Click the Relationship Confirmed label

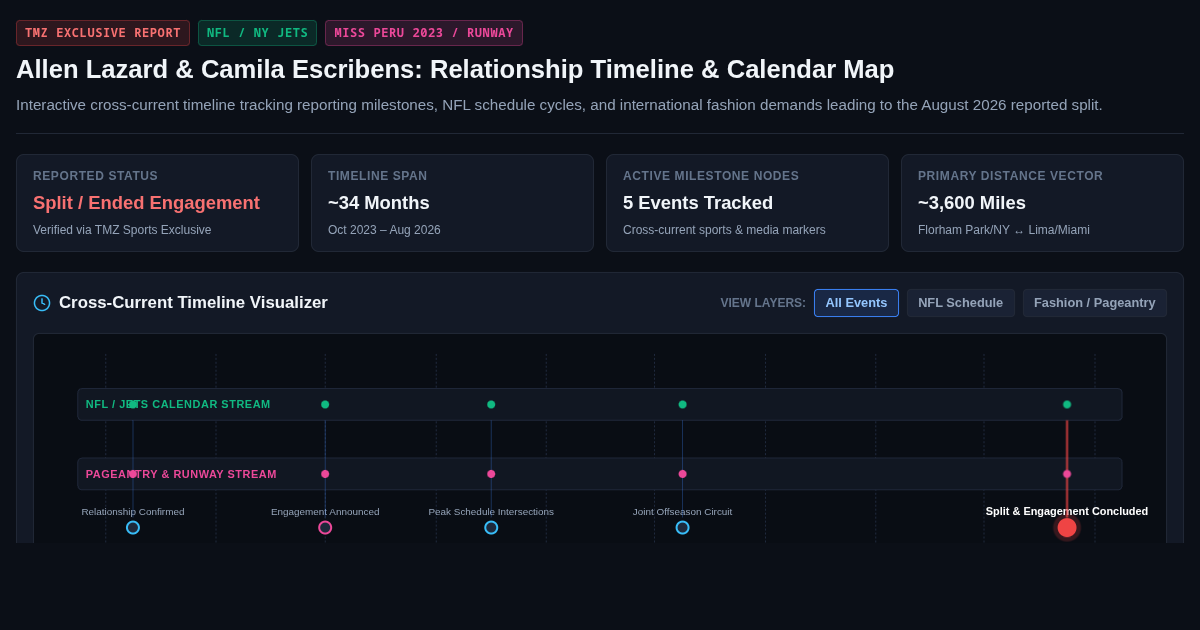point(133,512)
